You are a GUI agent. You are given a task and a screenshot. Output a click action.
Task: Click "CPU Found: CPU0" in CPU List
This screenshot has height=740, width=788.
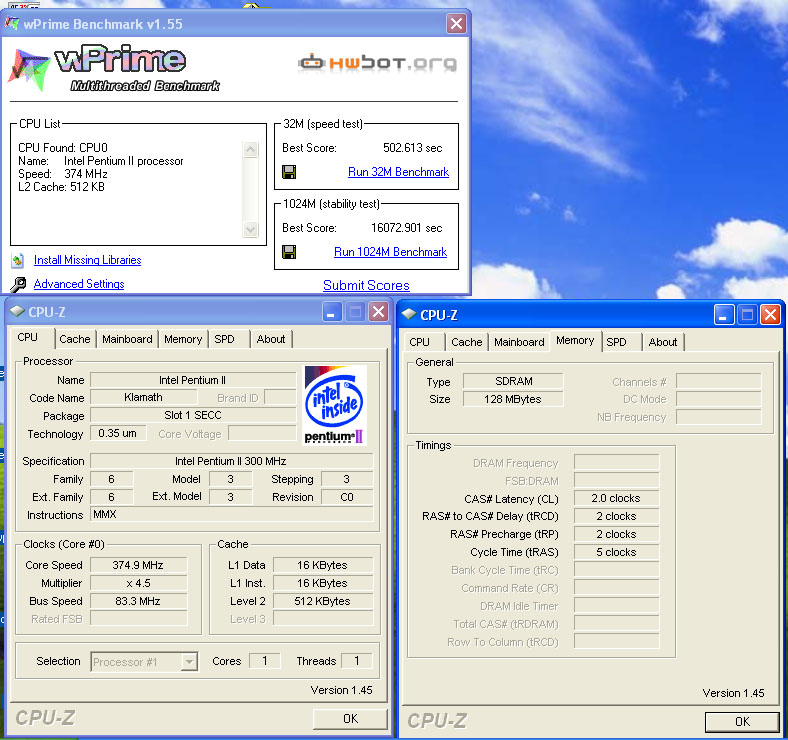click(63, 148)
